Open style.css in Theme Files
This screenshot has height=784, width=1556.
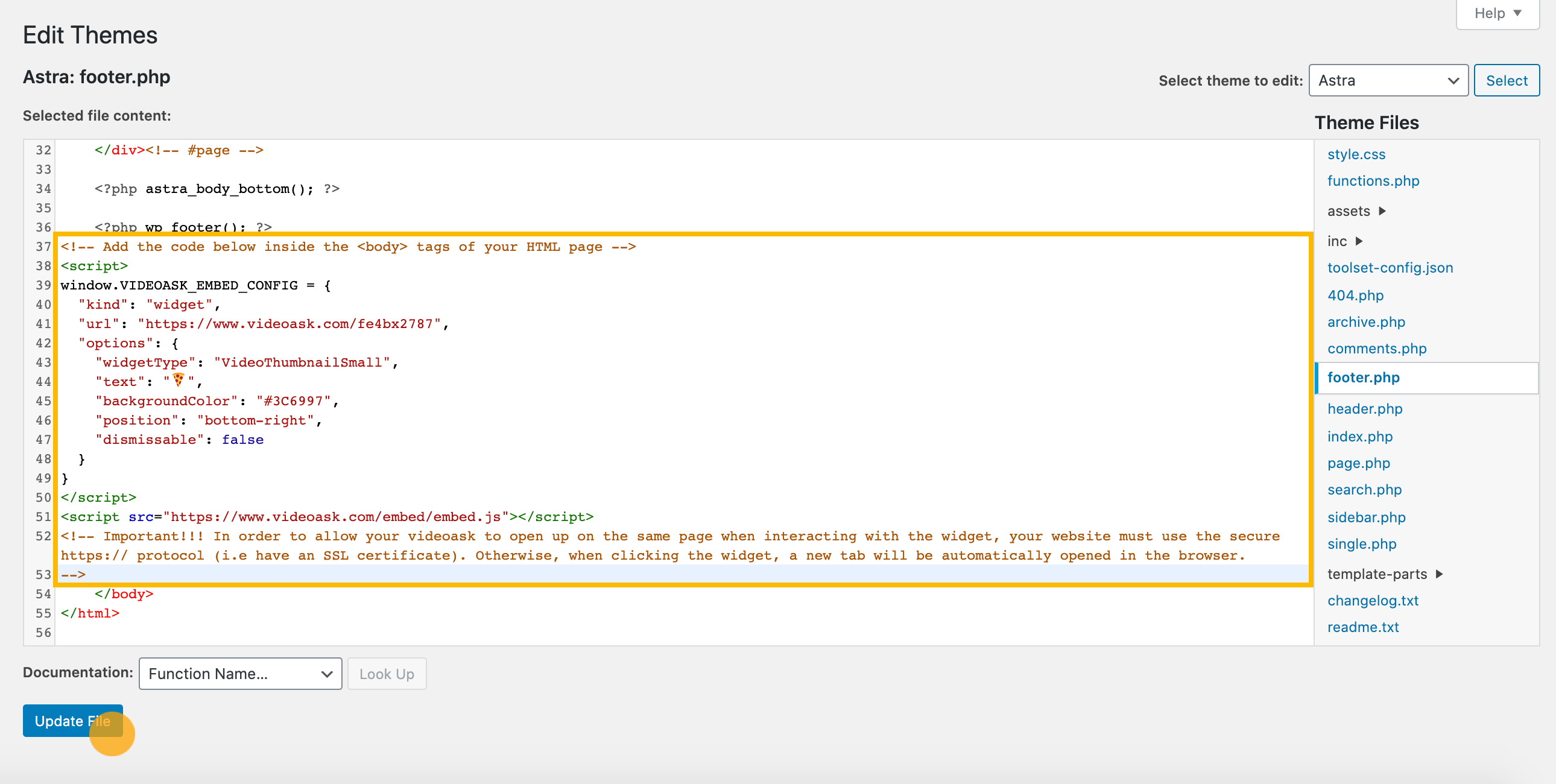click(1355, 154)
